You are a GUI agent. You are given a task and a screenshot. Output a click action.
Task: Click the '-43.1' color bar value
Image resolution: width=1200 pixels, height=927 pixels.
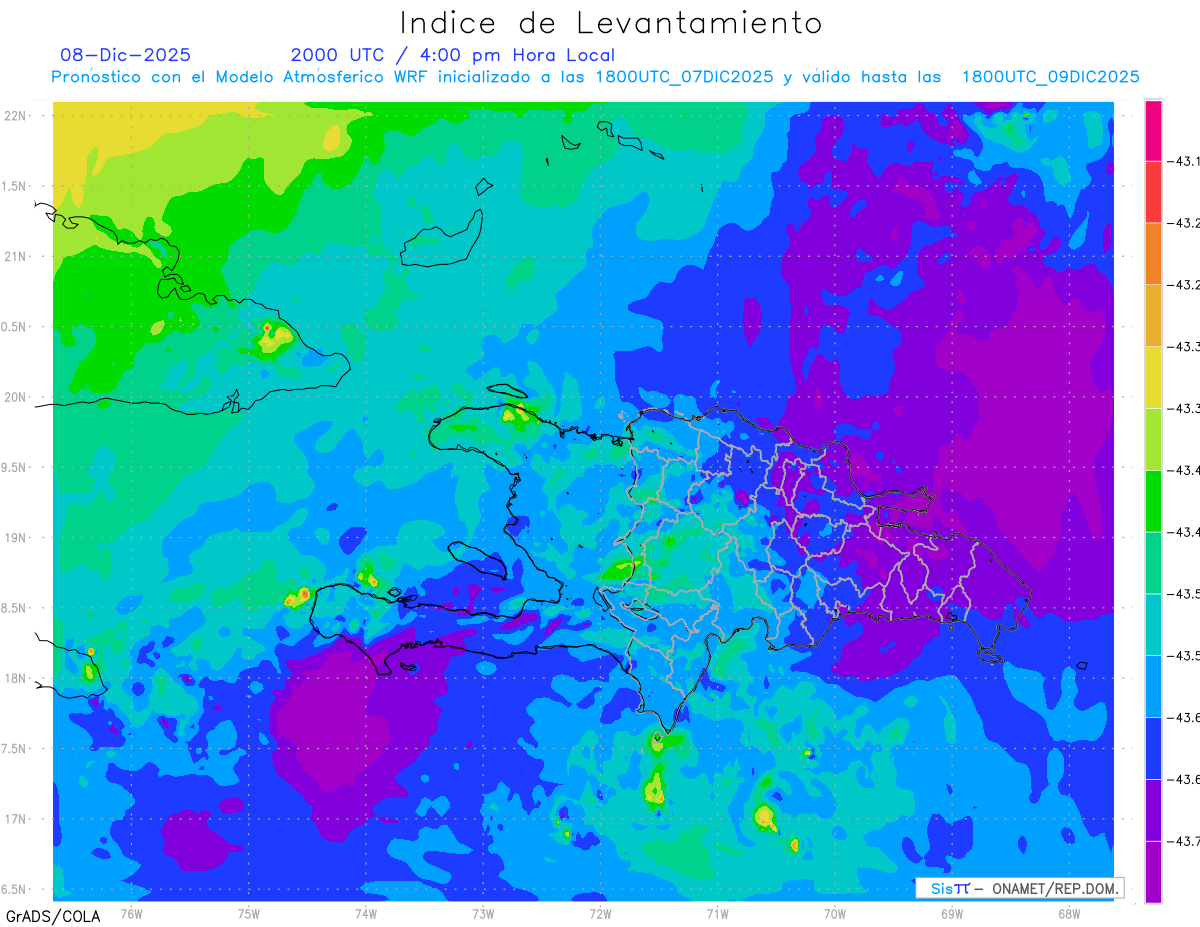point(1183,160)
